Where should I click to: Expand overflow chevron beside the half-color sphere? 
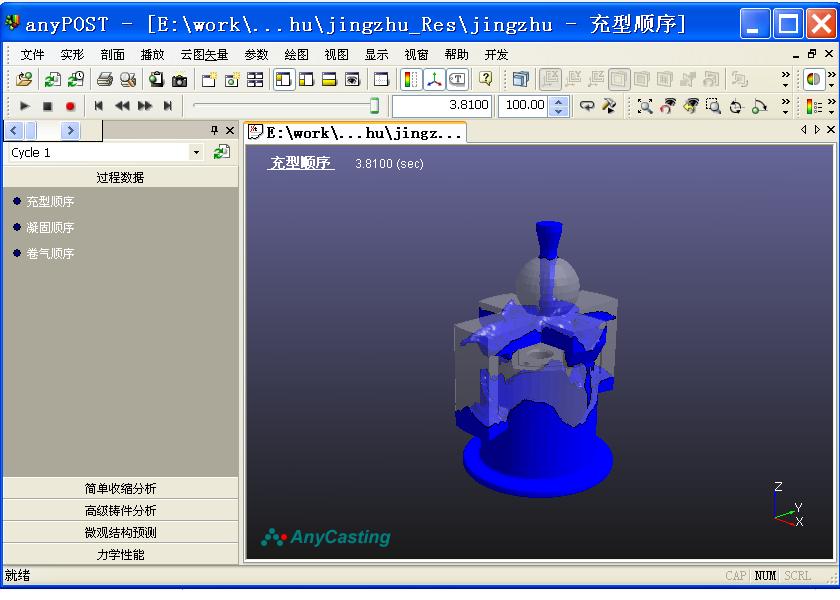[x=831, y=79]
